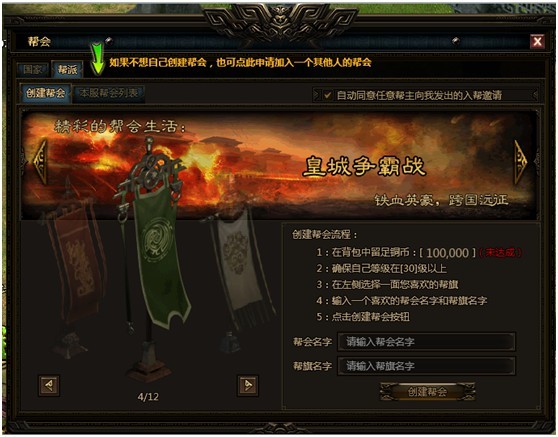558x437 pixels.
Task: Click the 创建帮会 confirm button
Action: (427, 392)
